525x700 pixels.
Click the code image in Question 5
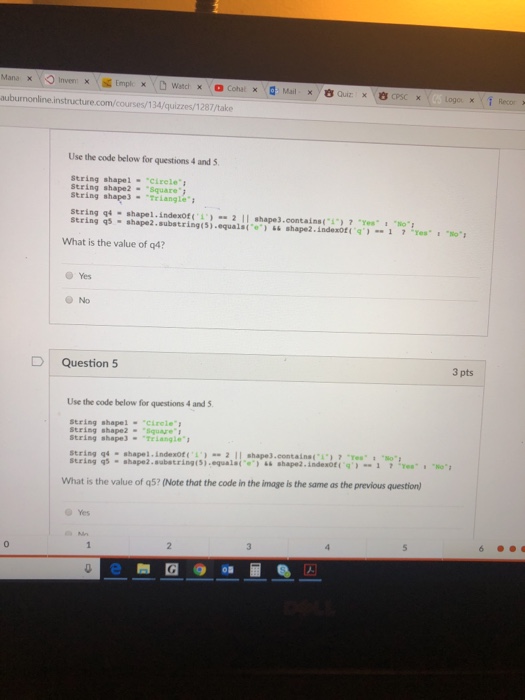point(260,443)
